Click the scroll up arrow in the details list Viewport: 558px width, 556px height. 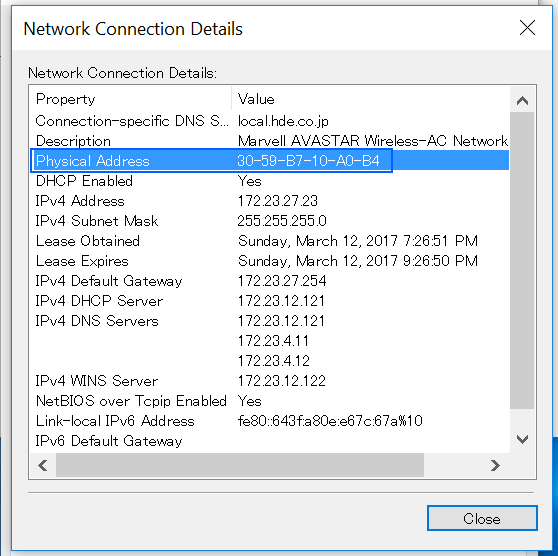click(522, 101)
